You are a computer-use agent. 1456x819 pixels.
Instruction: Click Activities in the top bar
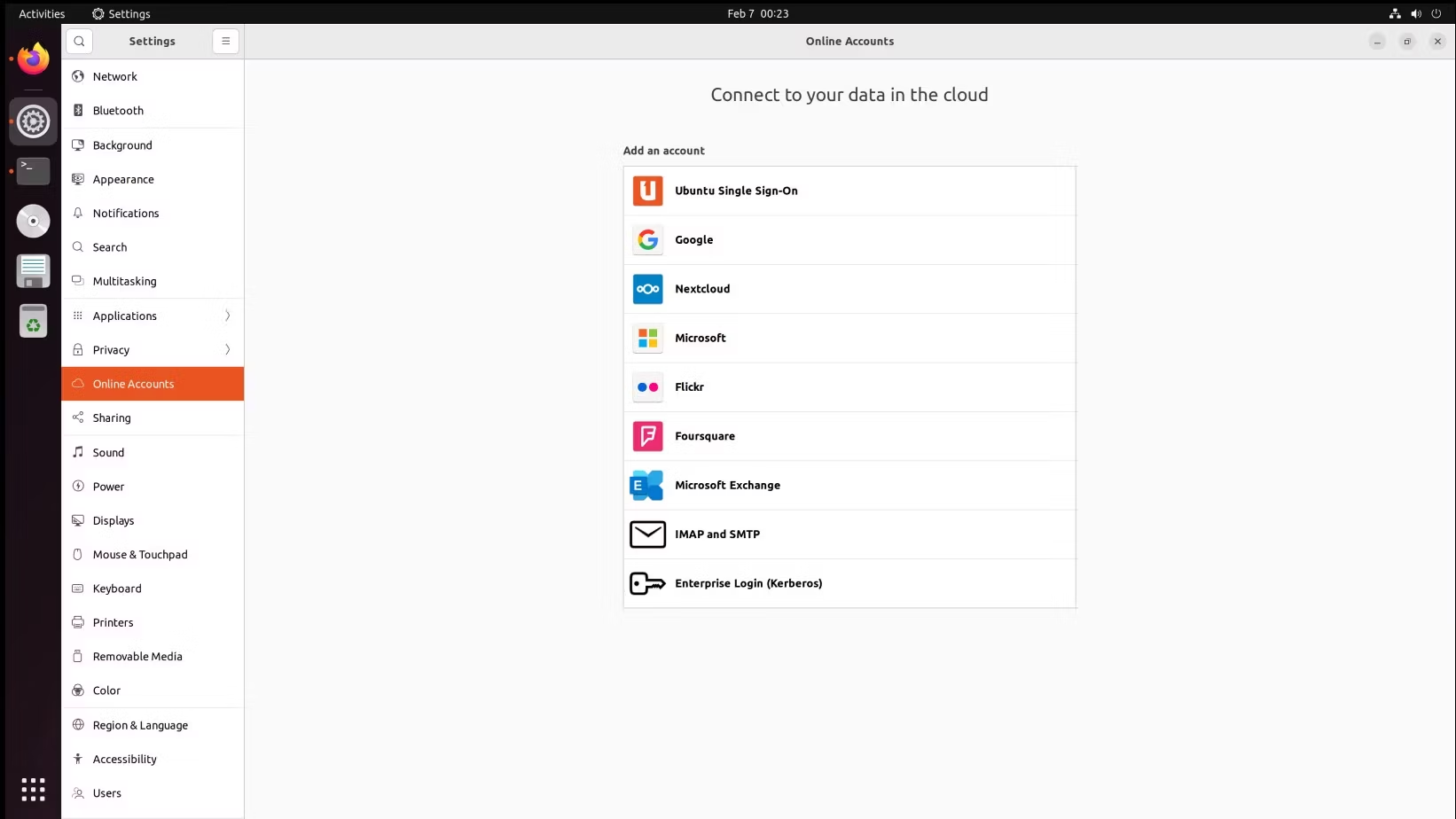42,13
